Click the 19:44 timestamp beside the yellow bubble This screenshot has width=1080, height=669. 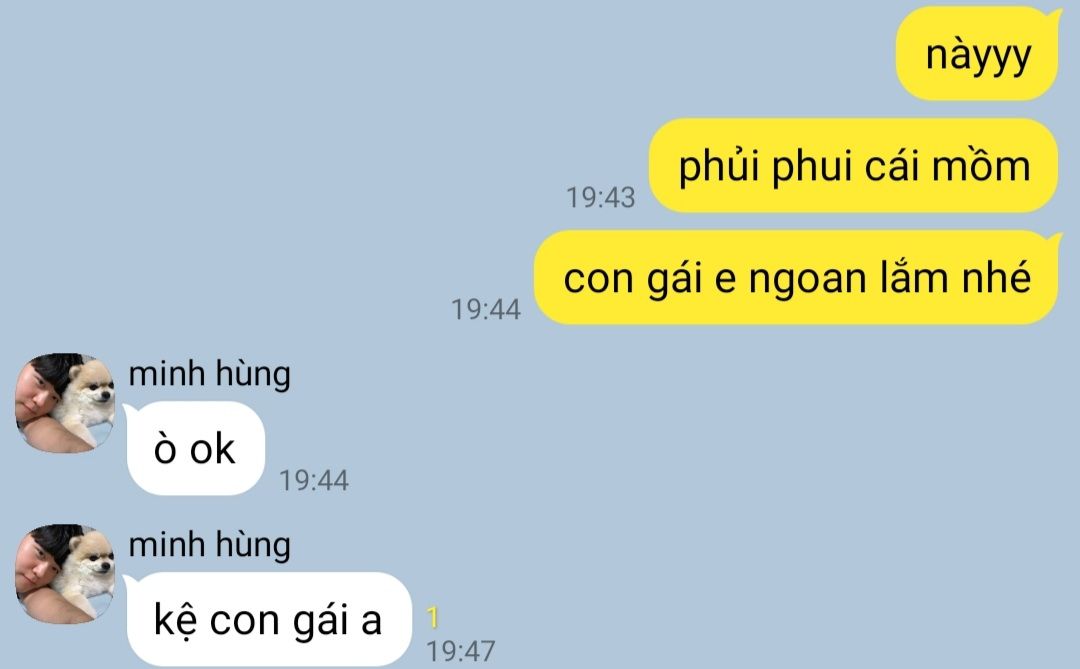point(486,309)
